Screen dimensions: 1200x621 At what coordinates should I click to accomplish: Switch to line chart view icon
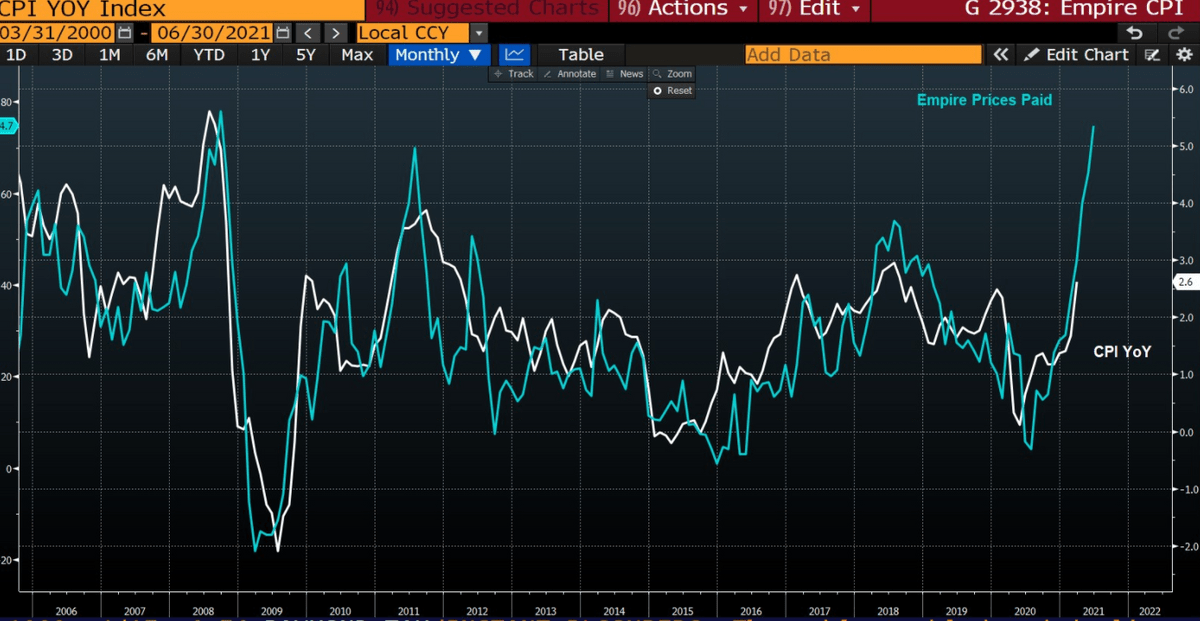coord(515,55)
